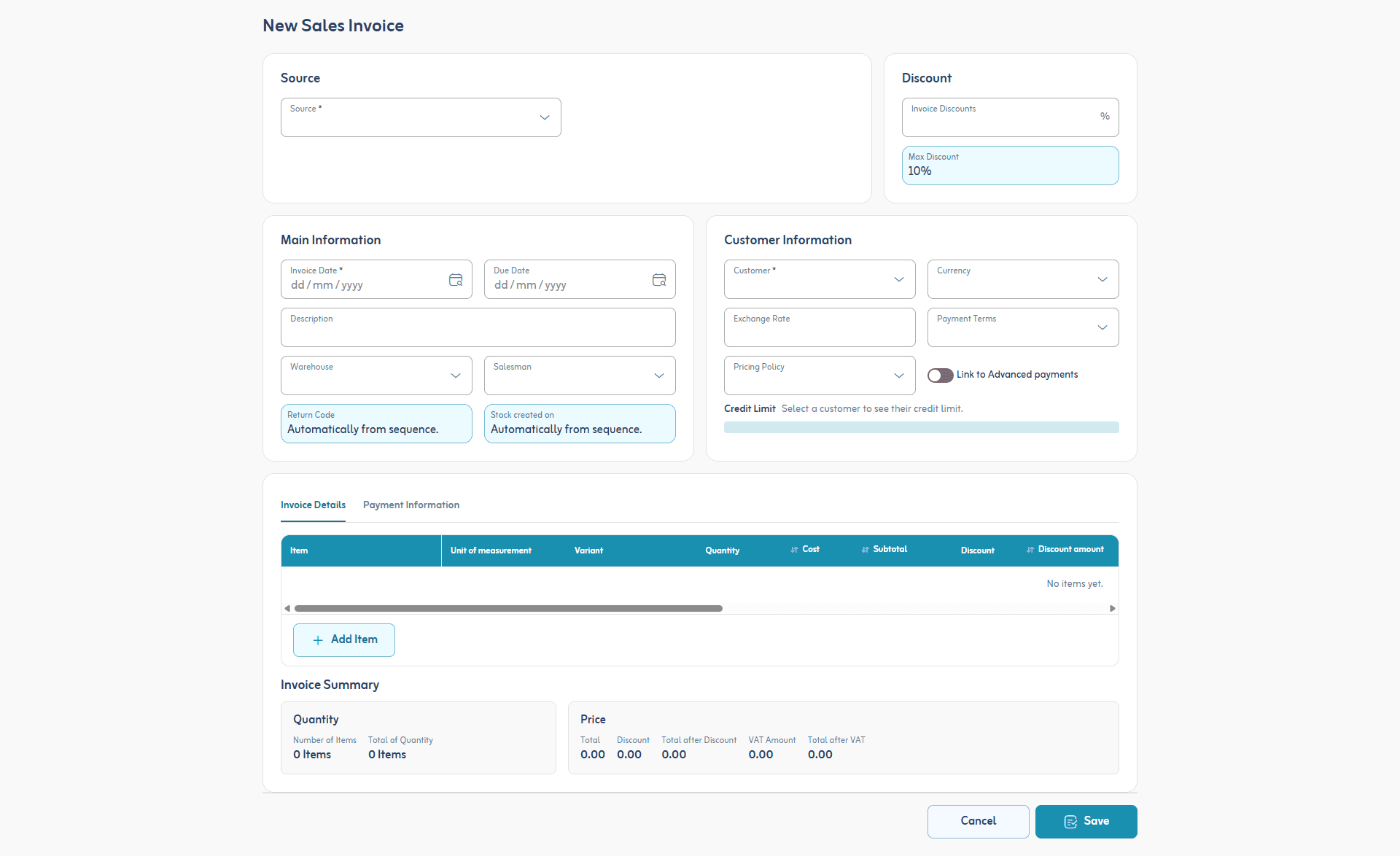This screenshot has height=856, width=1400.
Task: Click the sort icon beside Cost column
Action: [794, 550]
